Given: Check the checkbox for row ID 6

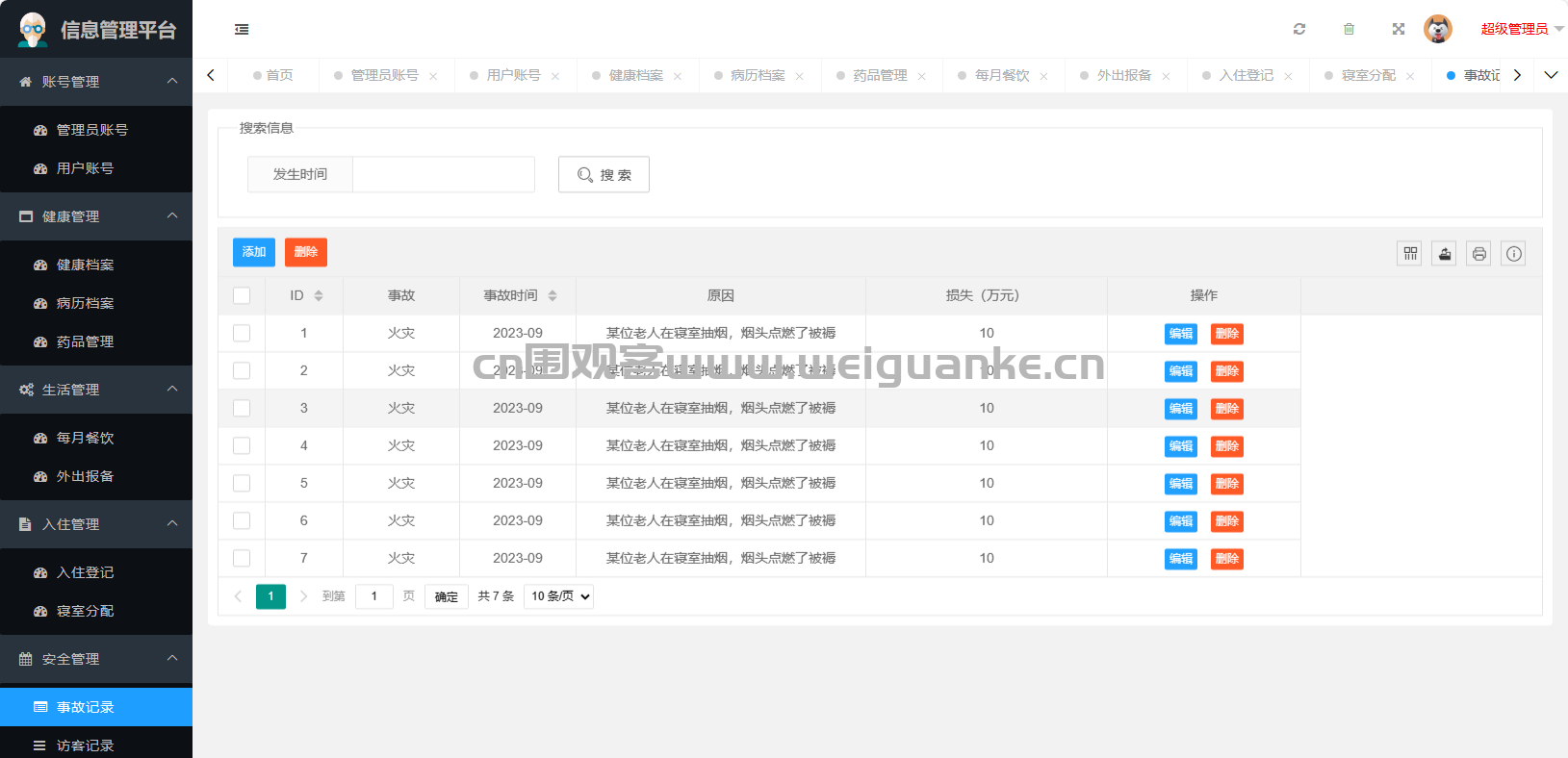Looking at the screenshot, I should [x=242, y=520].
